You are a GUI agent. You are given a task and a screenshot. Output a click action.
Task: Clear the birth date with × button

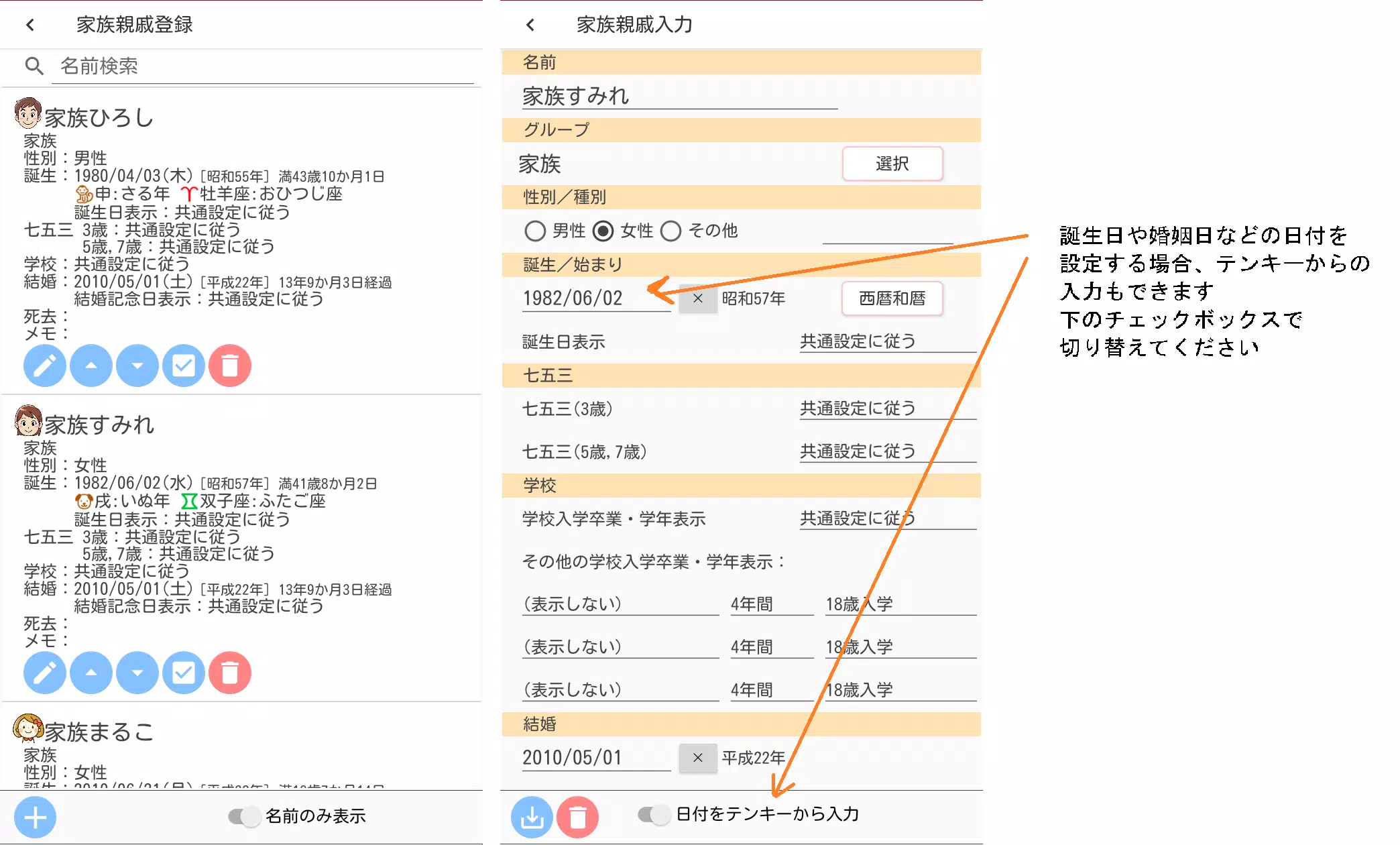(697, 298)
